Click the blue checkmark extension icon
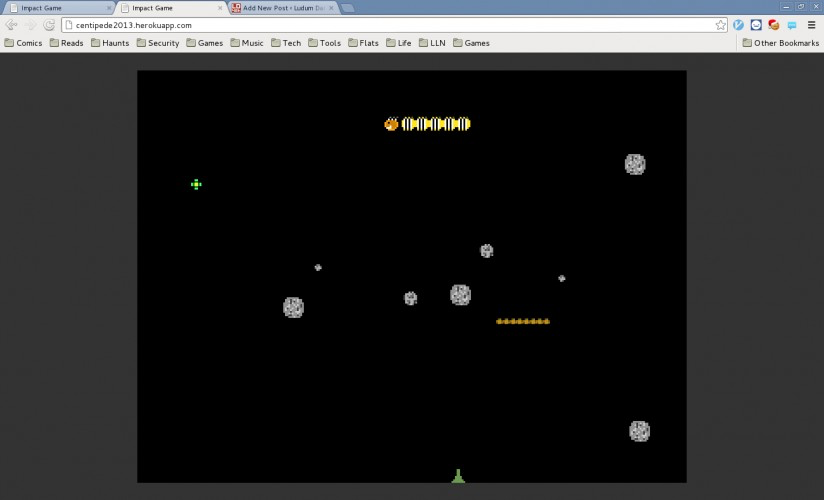The height and width of the screenshot is (500, 824). coord(738,25)
